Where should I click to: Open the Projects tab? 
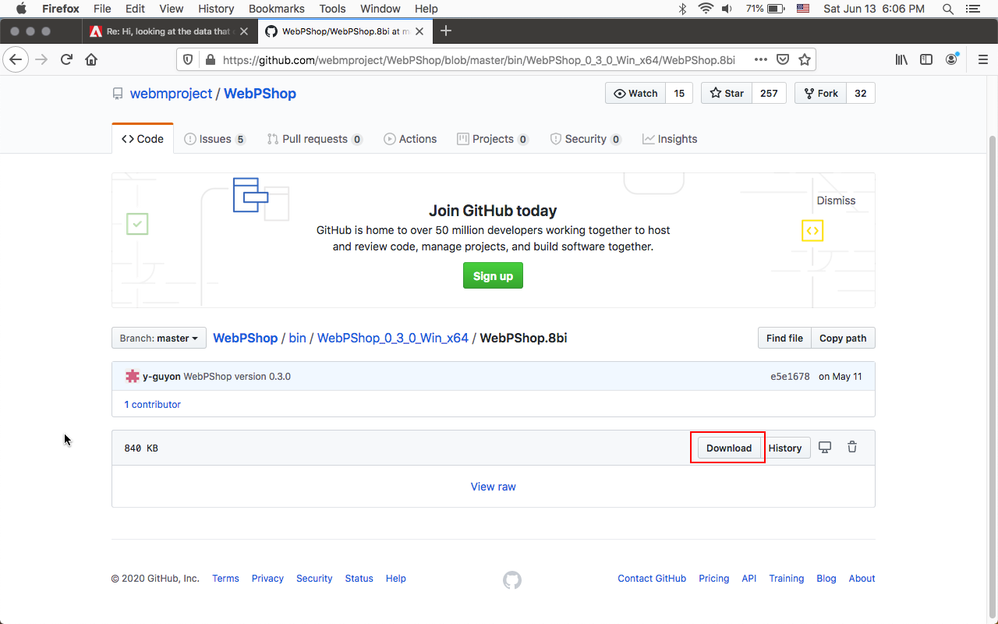[x=492, y=139]
